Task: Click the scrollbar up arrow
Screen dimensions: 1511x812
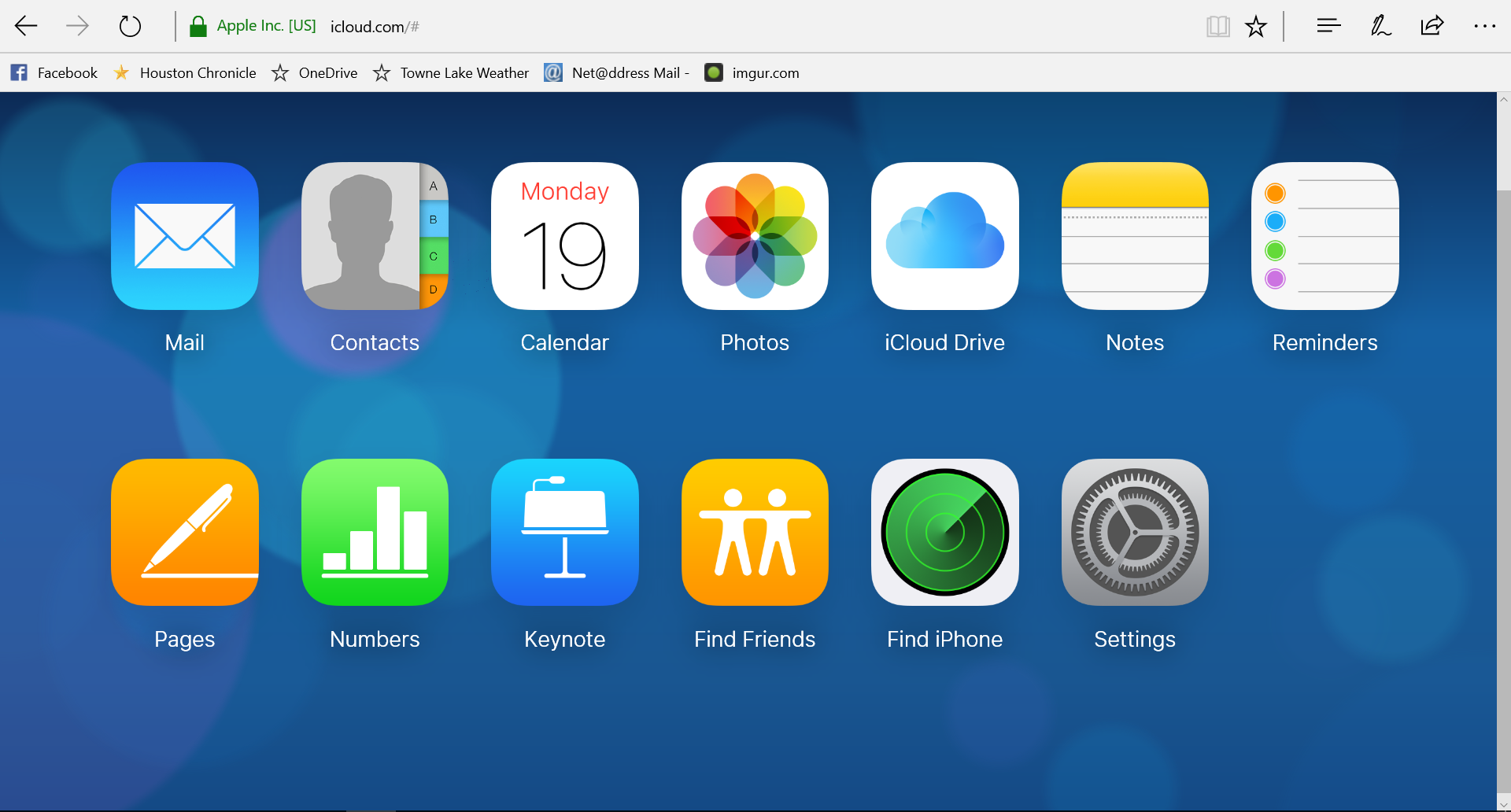Action: [x=1504, y=100]
